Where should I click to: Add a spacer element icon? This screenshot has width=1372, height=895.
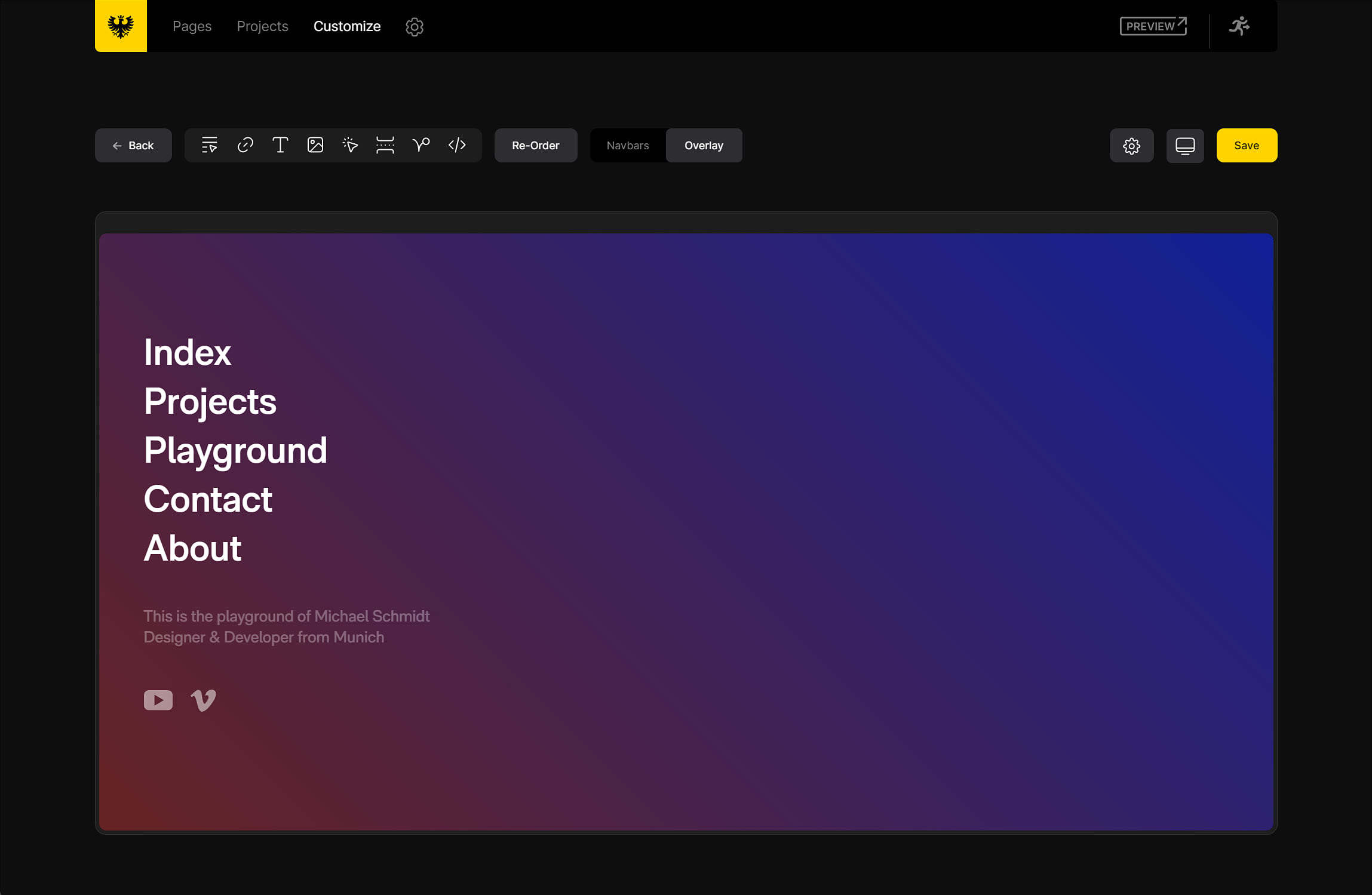pos(385,145)
